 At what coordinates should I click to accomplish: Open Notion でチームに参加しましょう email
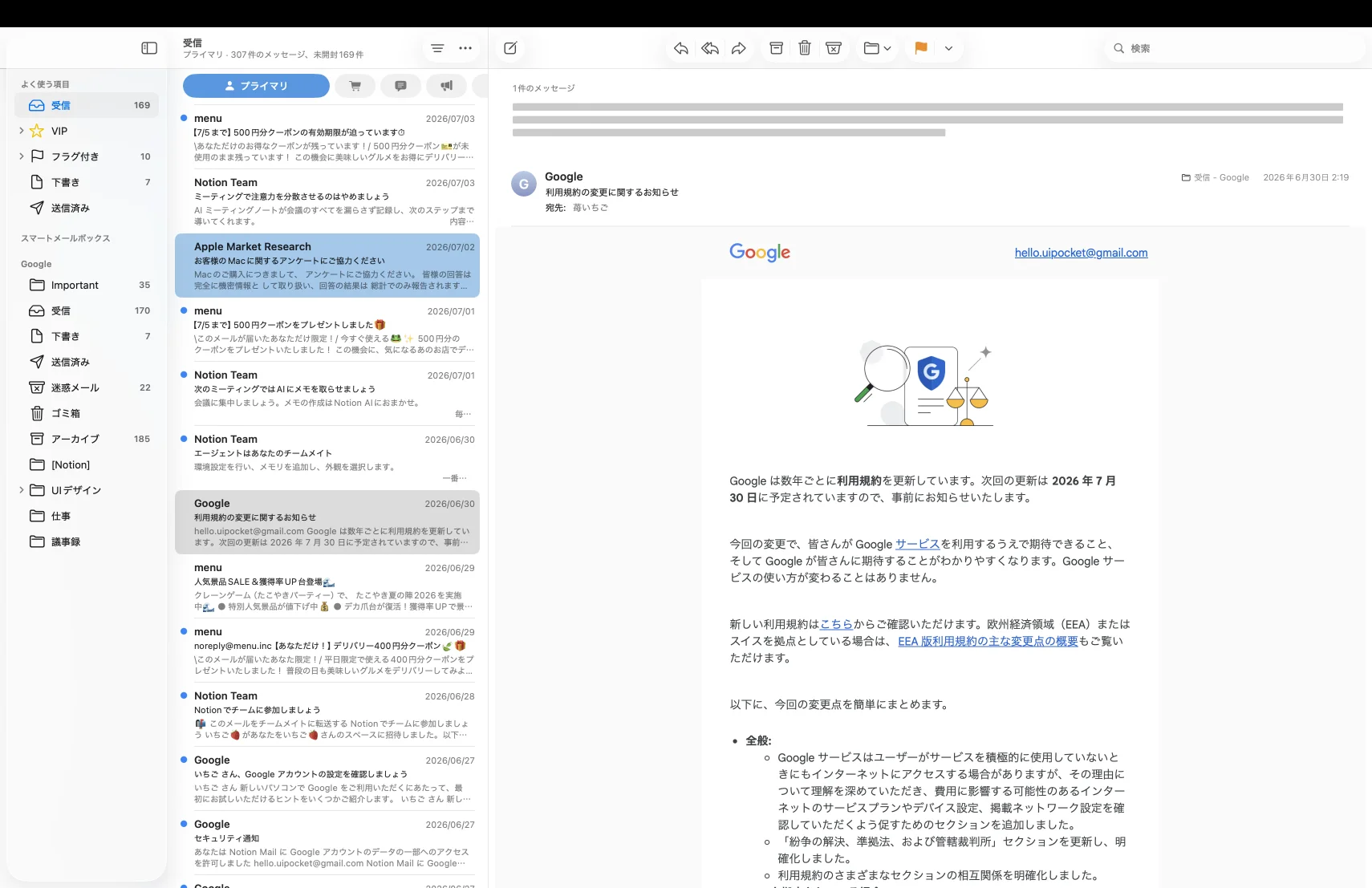(x=327, y=714)
